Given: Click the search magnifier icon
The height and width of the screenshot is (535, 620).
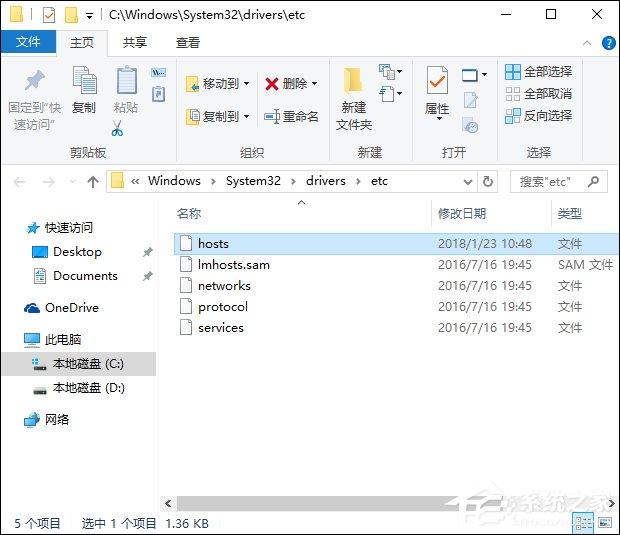Looking at the screenshot, I should [x=593, y=181].
